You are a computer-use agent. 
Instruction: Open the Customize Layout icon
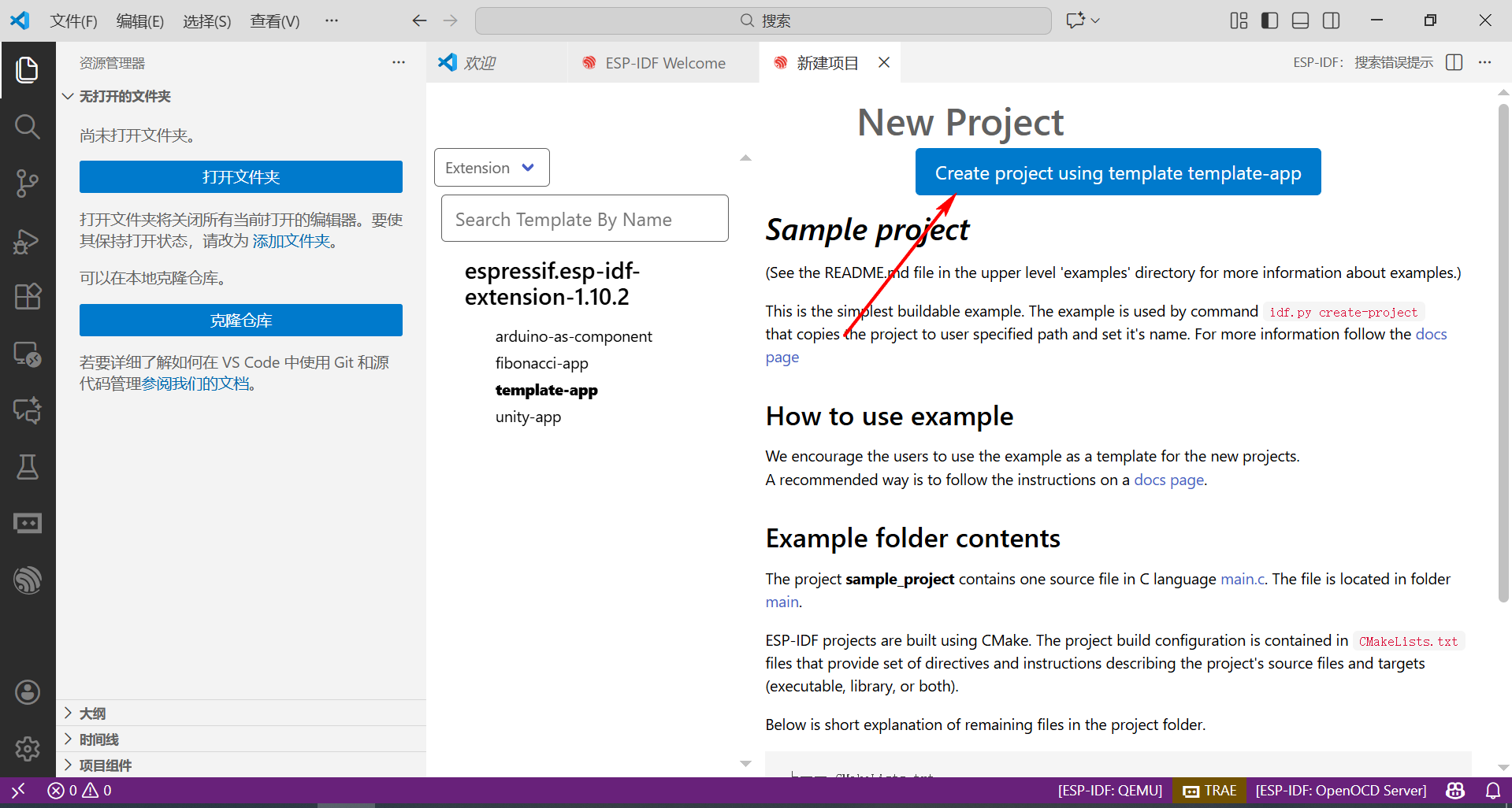click(x=1239, y=20)
